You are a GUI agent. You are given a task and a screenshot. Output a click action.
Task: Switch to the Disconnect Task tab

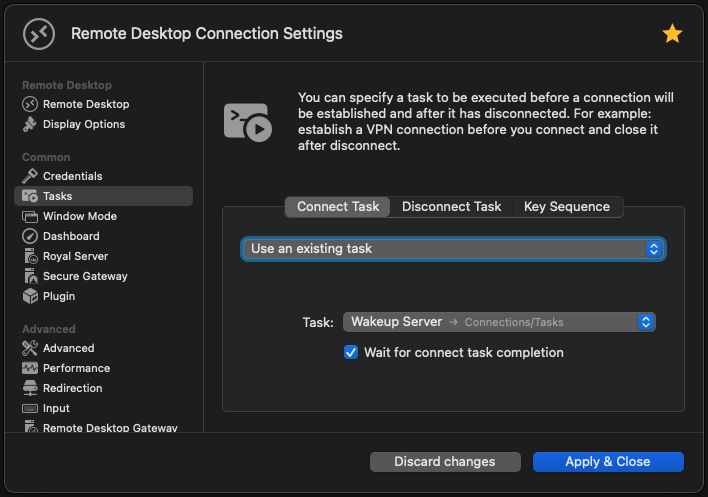tap(451, 206)
